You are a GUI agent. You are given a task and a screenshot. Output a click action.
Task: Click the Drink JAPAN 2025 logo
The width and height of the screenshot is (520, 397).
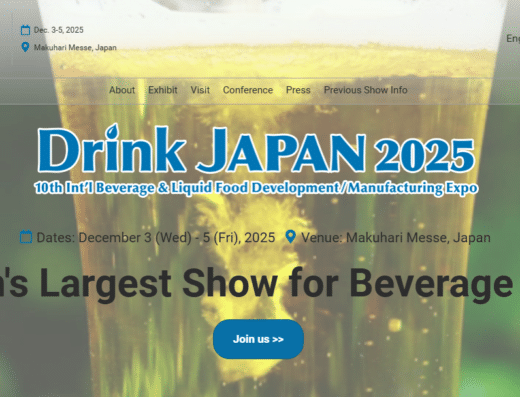(256, 159)
